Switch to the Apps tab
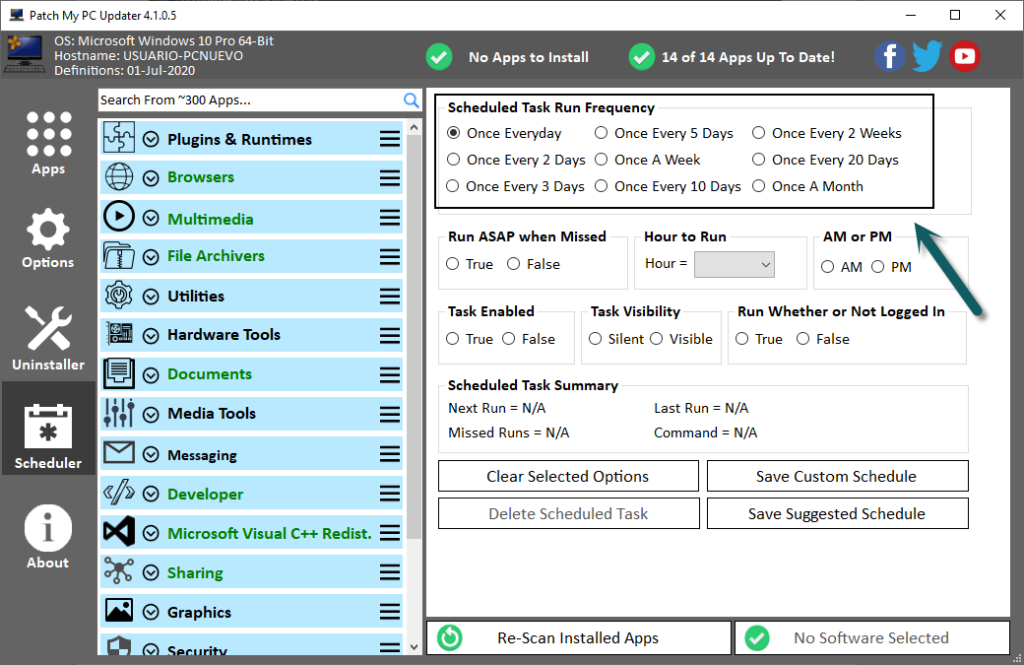Viewport: 1024px width, 665px height. (x=48, y=143)
